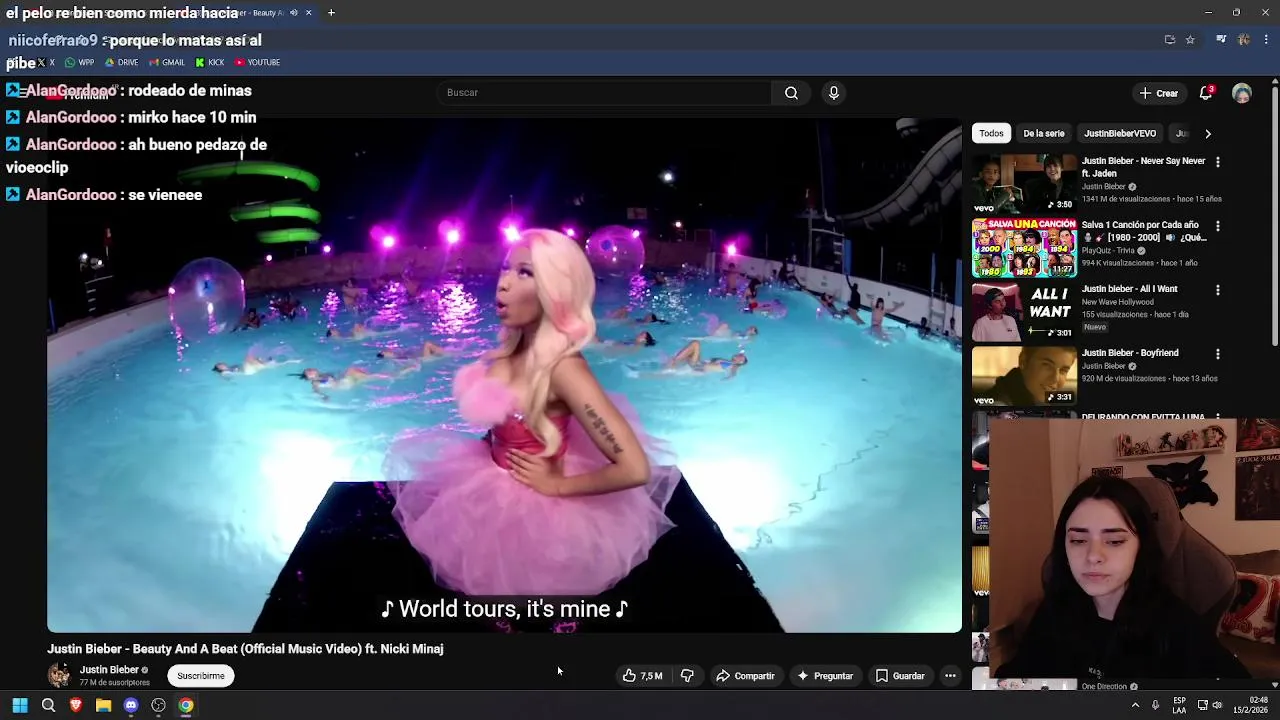
Task: Select the Todos filter chip
Action: (991, 133)
